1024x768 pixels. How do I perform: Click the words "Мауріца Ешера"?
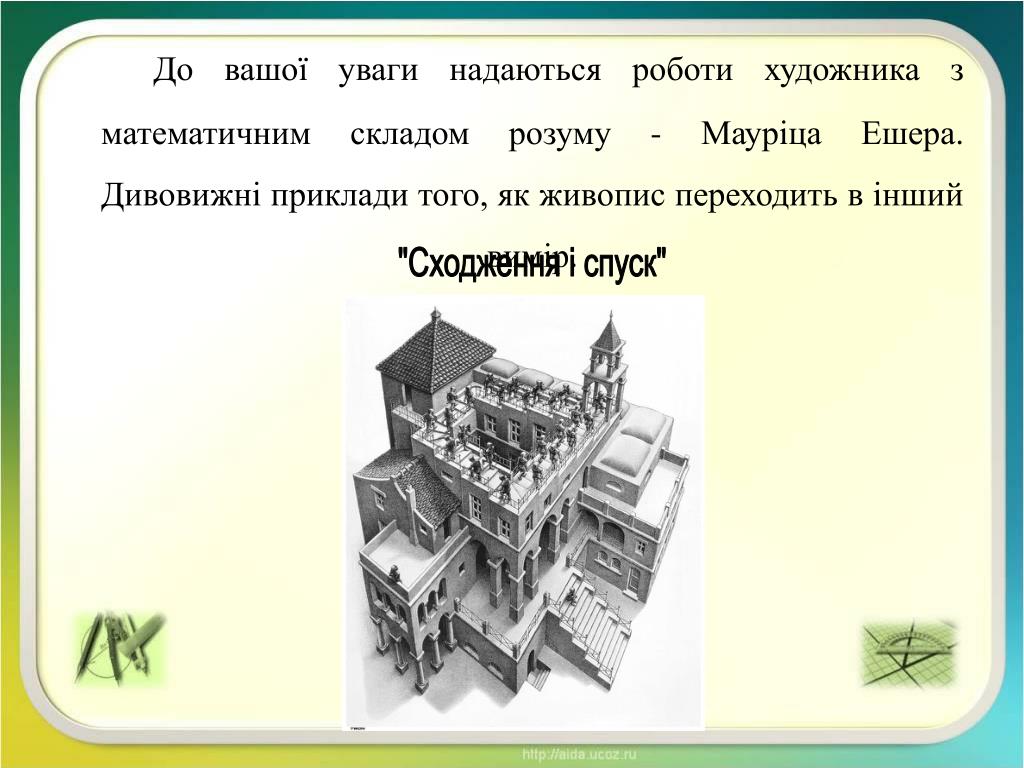click(x=832, y=134)
